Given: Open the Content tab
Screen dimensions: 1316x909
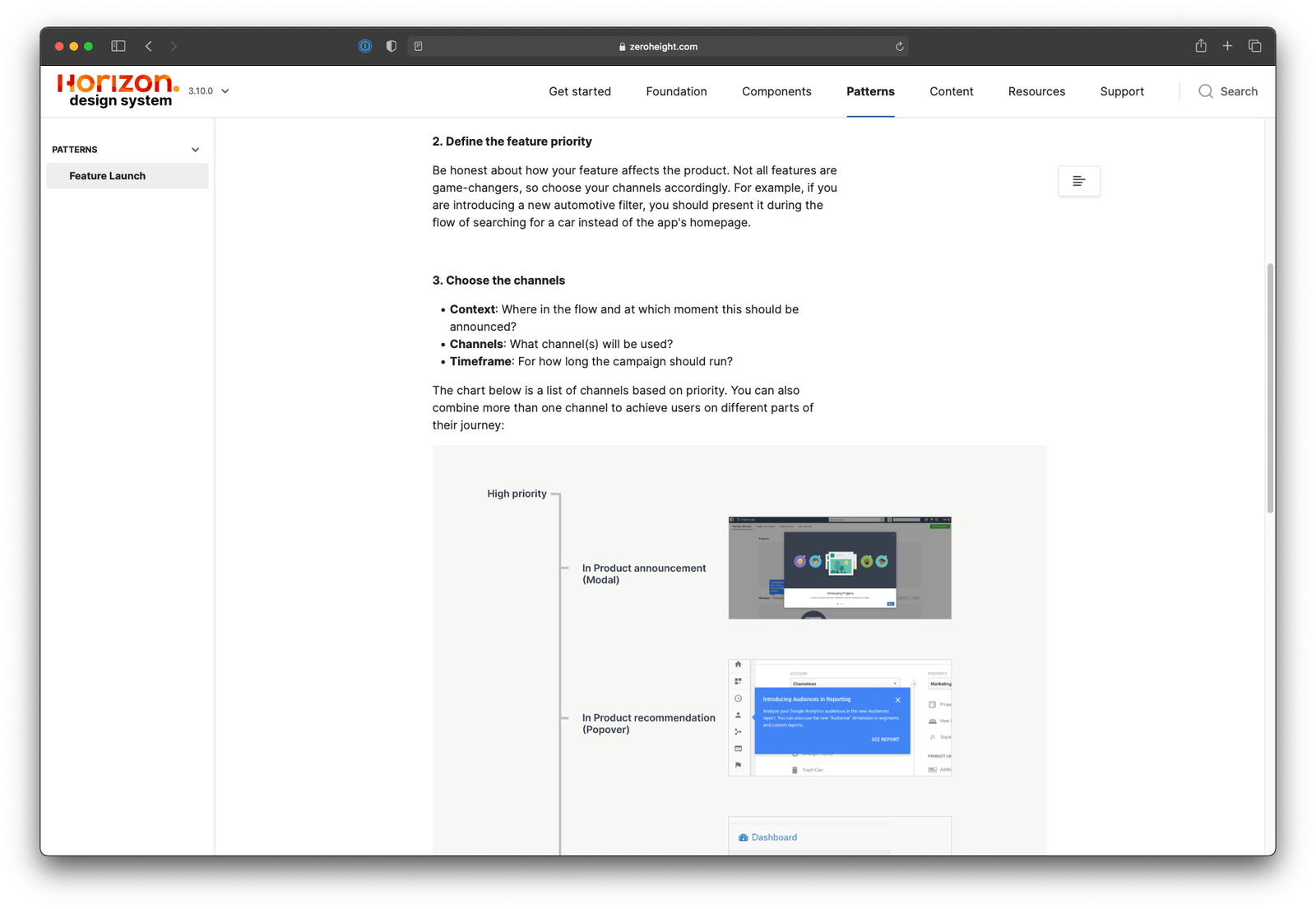Looking at the screenshot, I should pyautogui.click(x=952, y=91).
